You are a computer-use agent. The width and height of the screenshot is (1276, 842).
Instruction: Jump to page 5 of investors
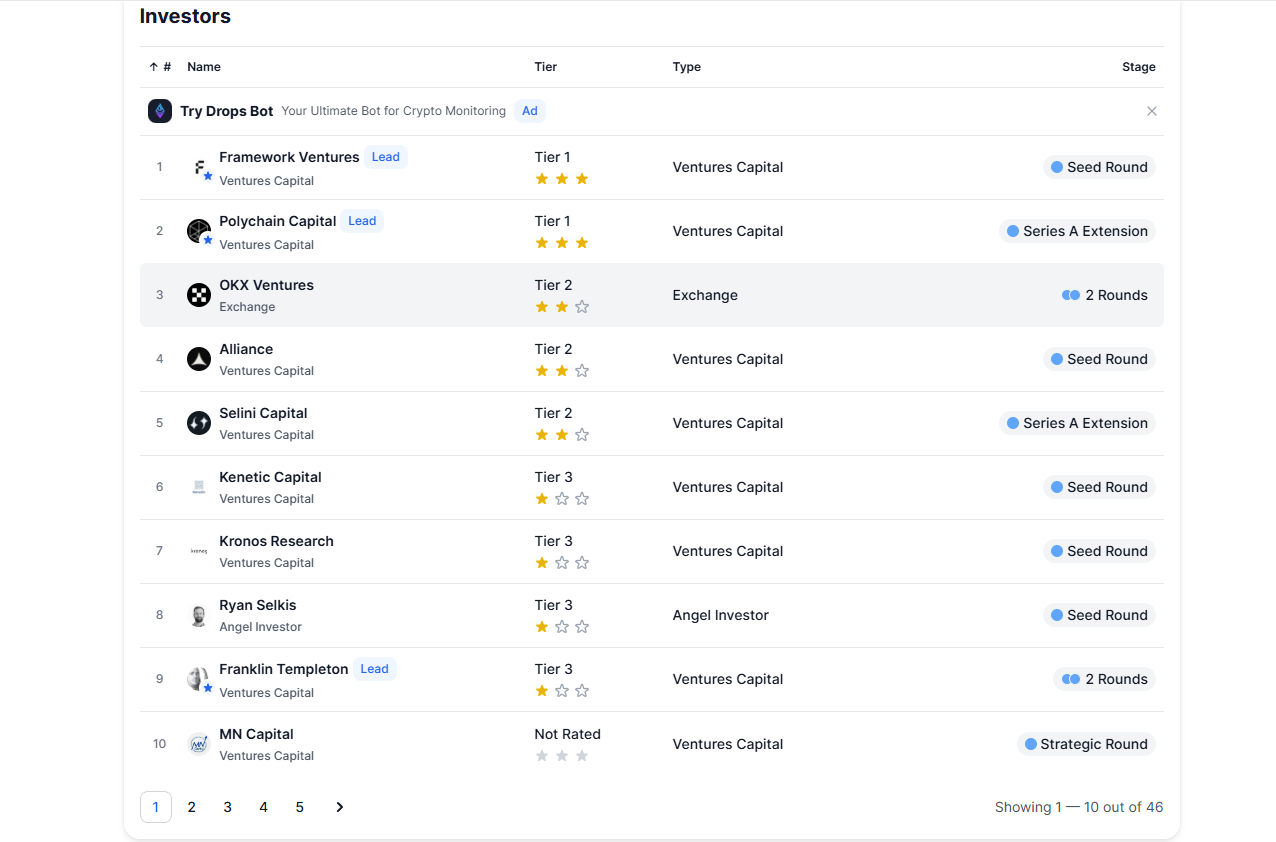(300, 807)
